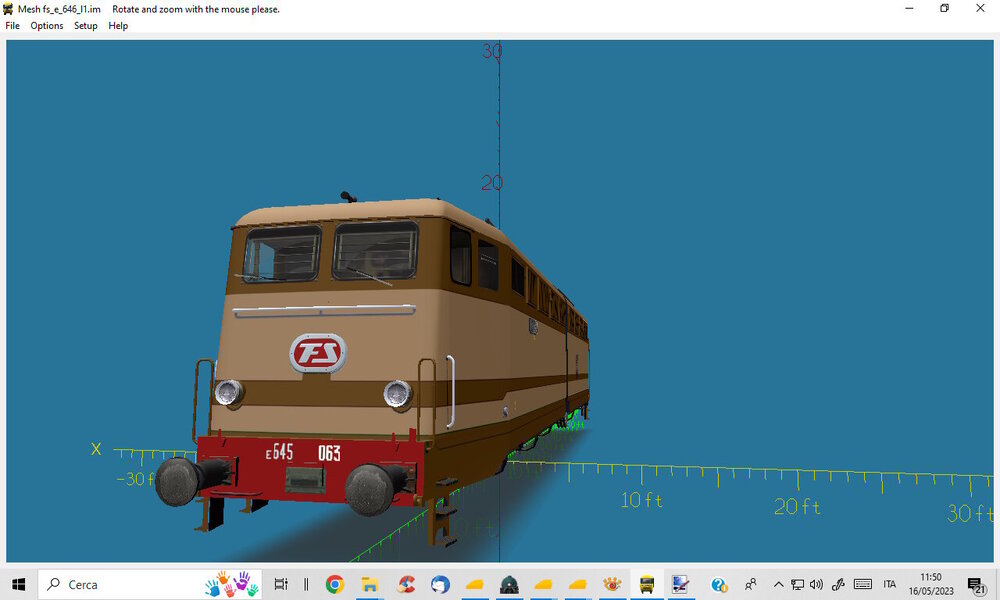
Task: Open the notification center with 21 alerts
Action: pos(976,584)
